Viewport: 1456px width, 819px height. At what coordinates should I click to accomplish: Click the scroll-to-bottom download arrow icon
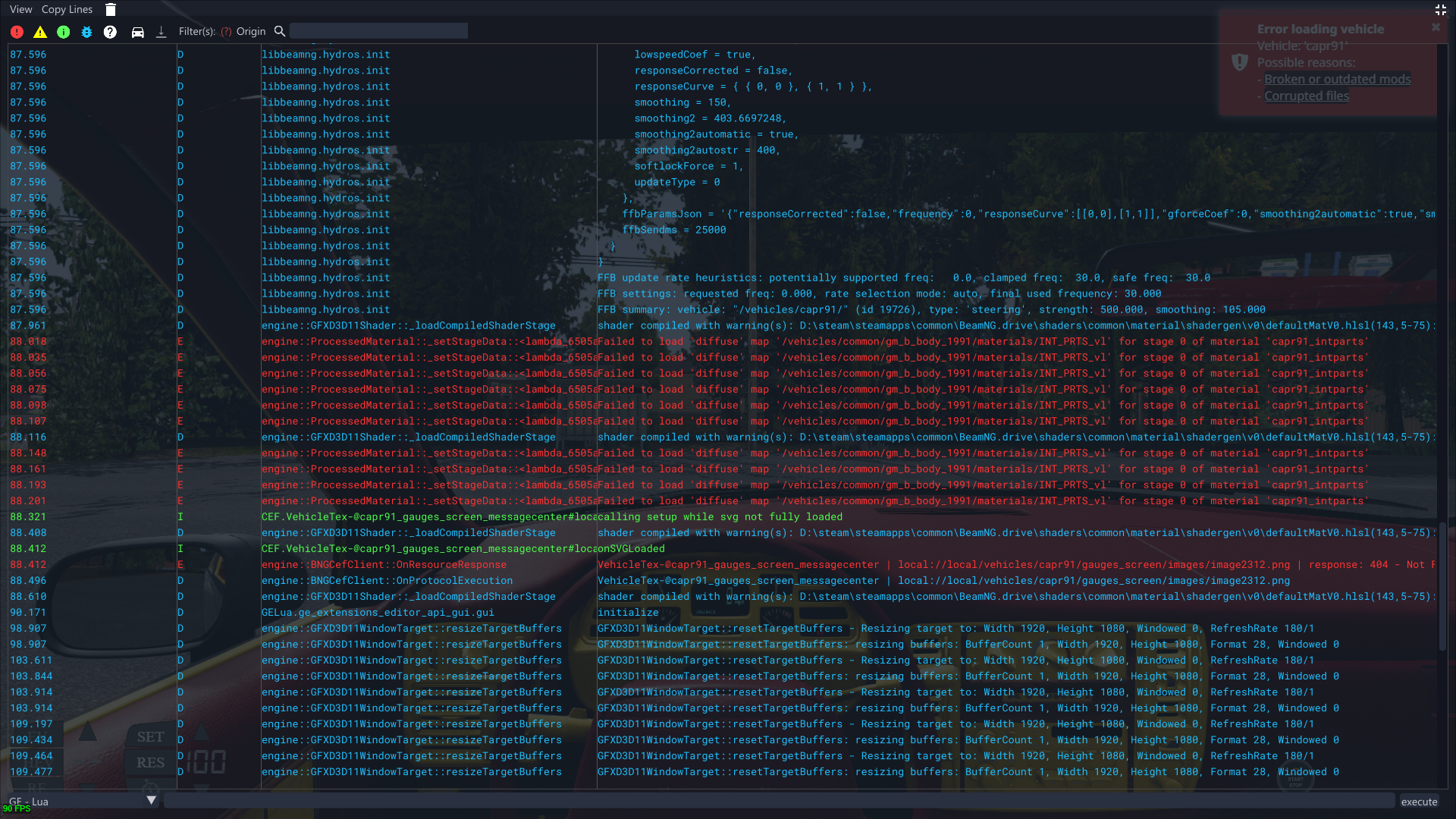tap(161, 32)
